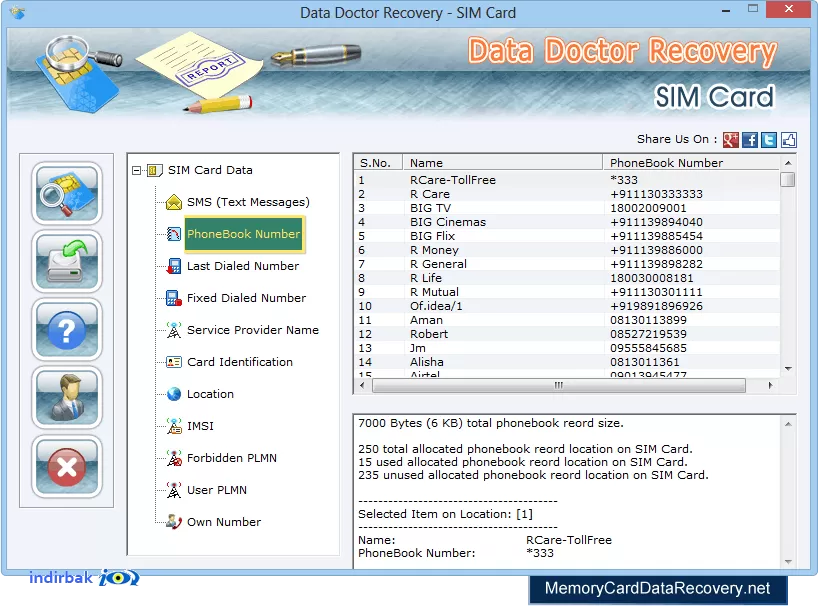Collapse the SIM Card Data tree node
The image size is (818, 606).
tap(136, 171)
